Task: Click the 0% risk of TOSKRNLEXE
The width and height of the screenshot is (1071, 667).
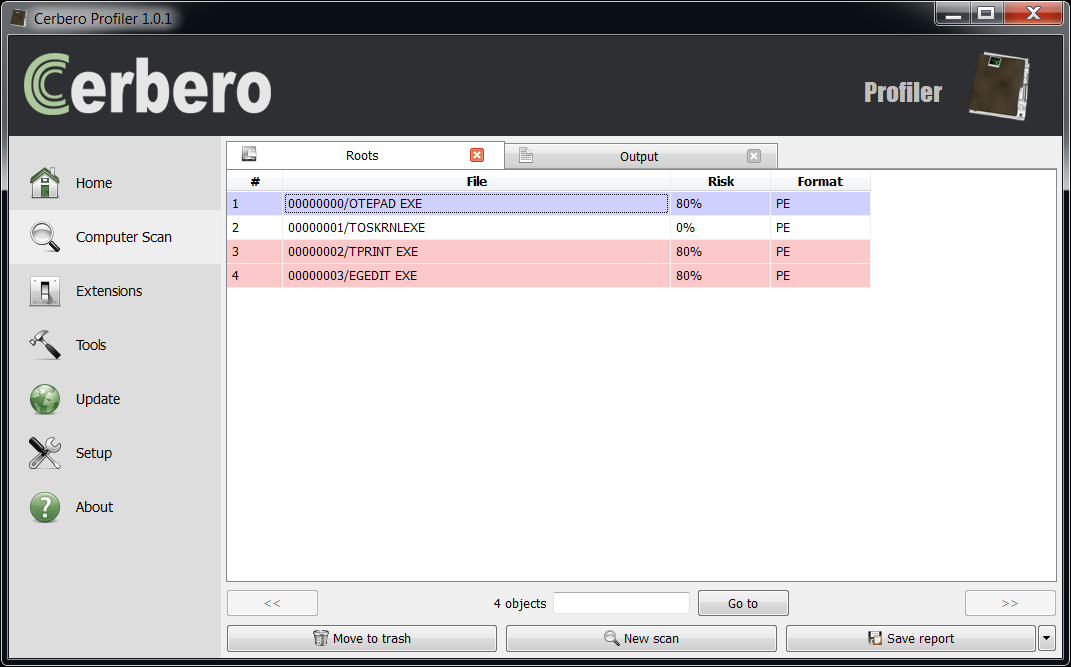Action: click(721, 227)
